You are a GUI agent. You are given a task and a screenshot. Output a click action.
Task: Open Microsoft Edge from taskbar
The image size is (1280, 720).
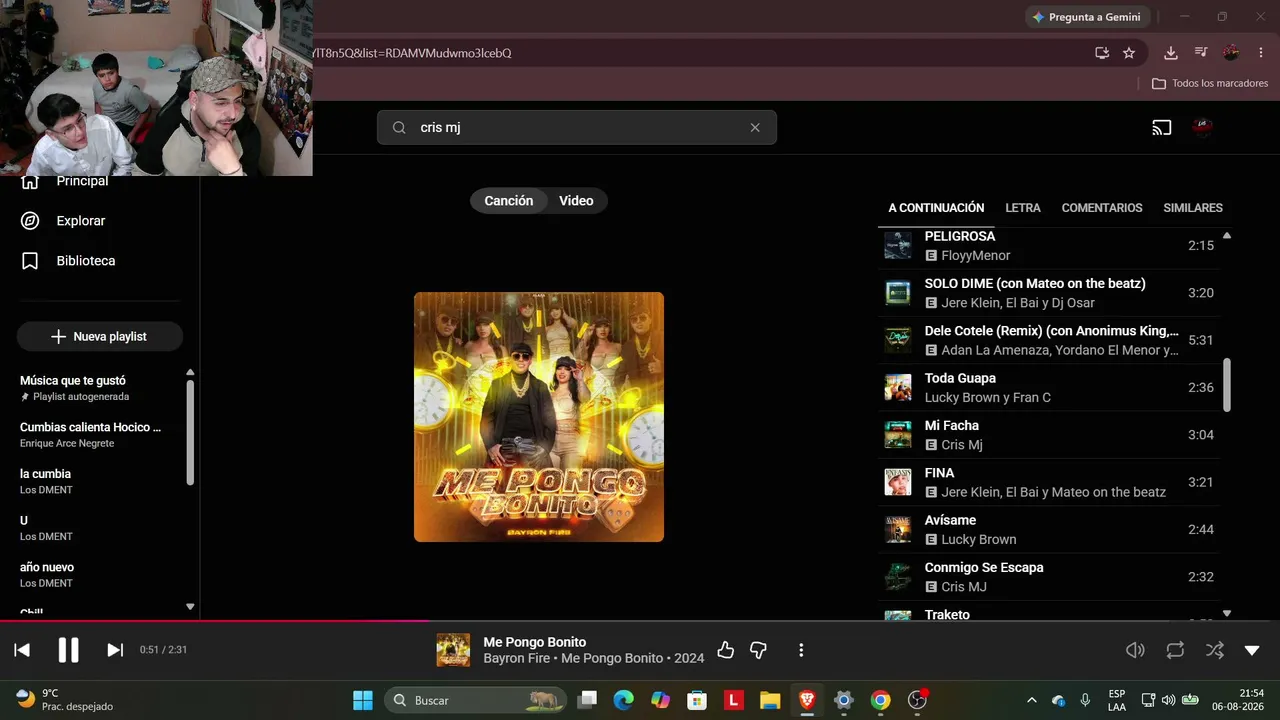[x=624, y=700]
